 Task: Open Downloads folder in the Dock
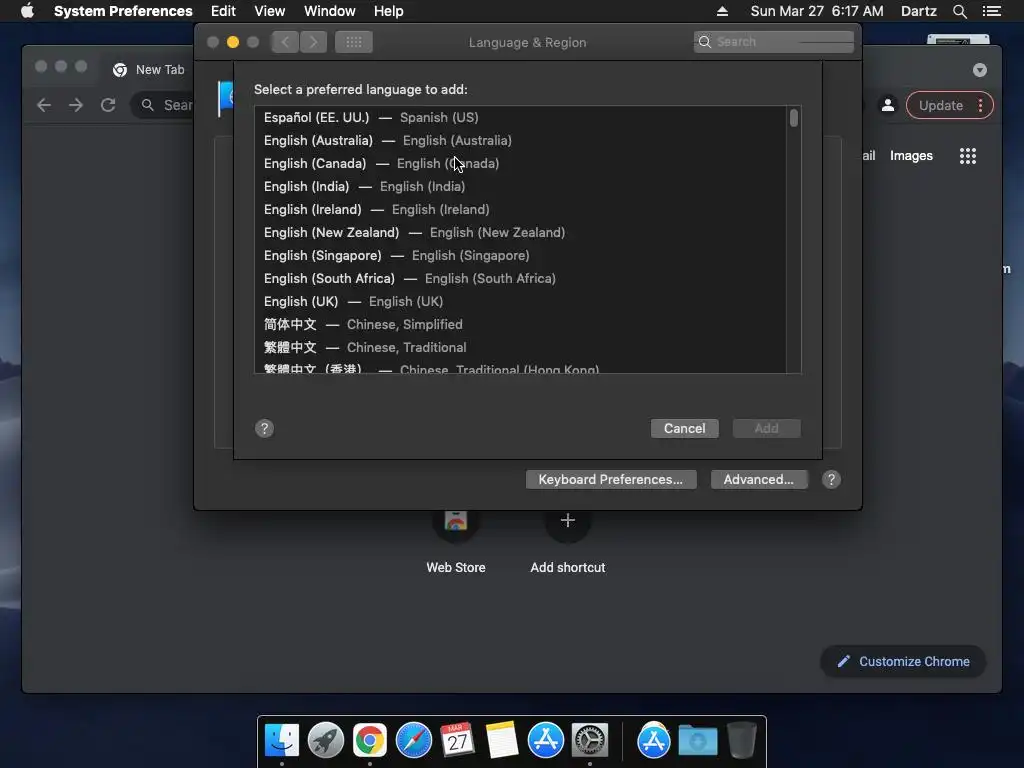697,741
